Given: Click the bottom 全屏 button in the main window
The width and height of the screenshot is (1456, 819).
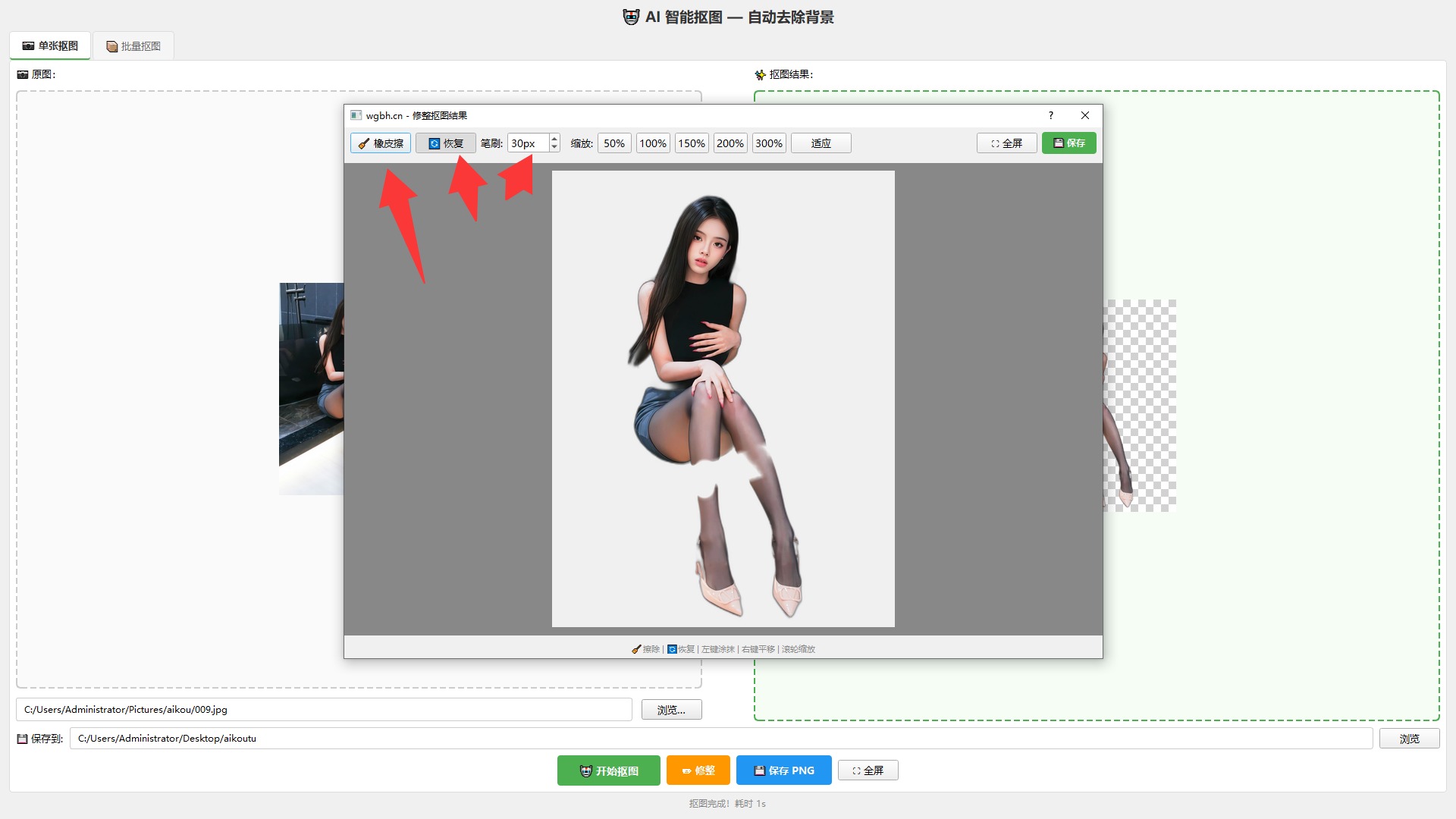Looking at the screenshot, I should 868,770.
